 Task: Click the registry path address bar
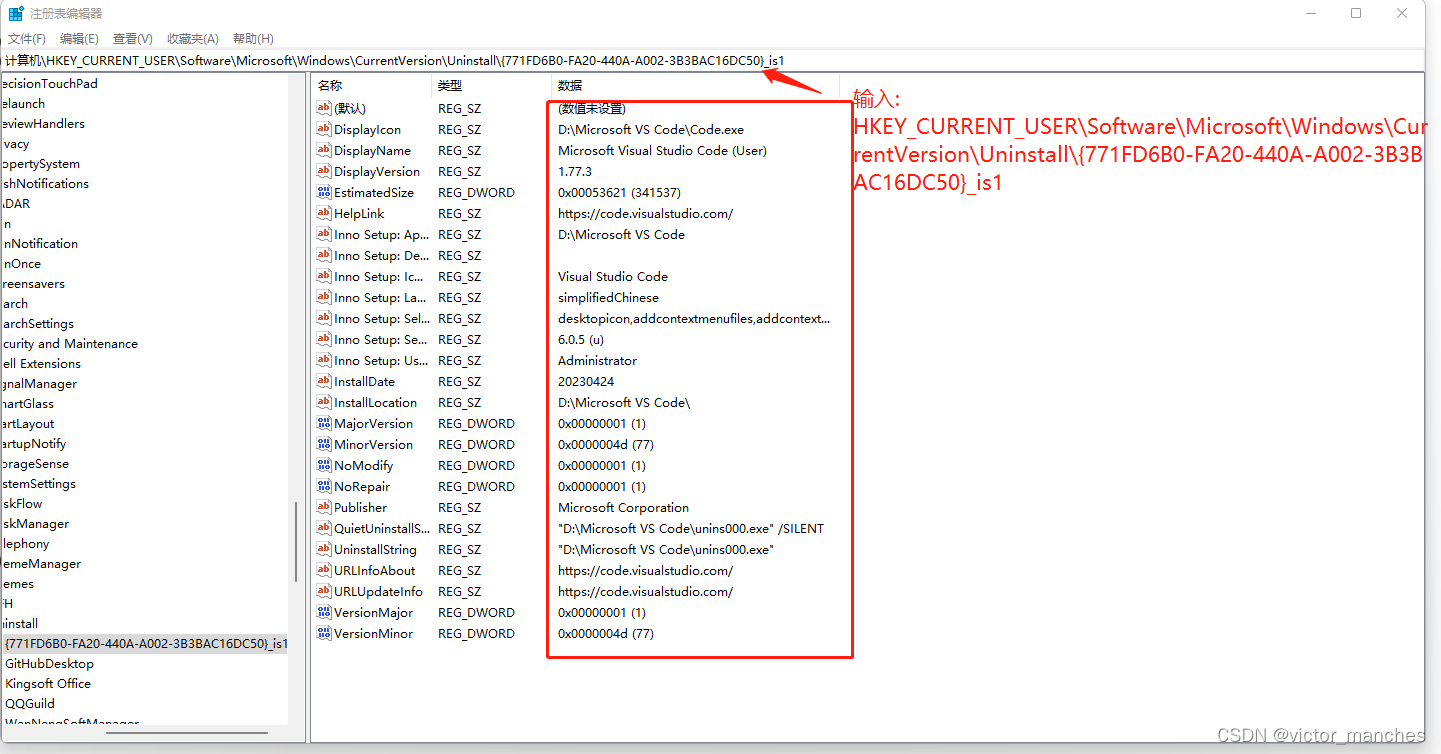(x=712, y=60)
